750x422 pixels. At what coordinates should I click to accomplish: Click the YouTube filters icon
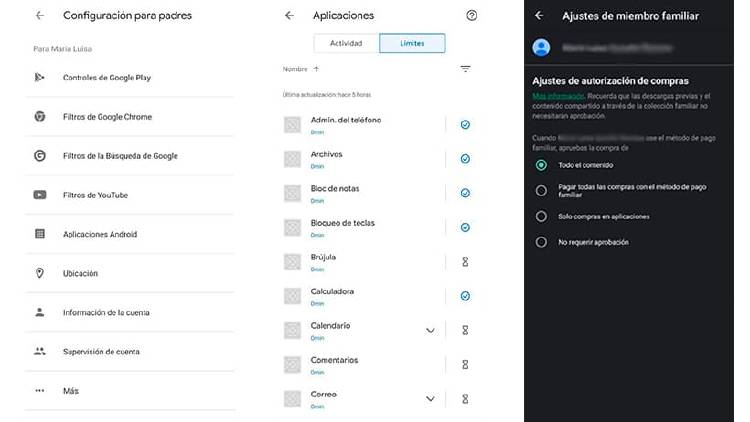pos(39,195)
